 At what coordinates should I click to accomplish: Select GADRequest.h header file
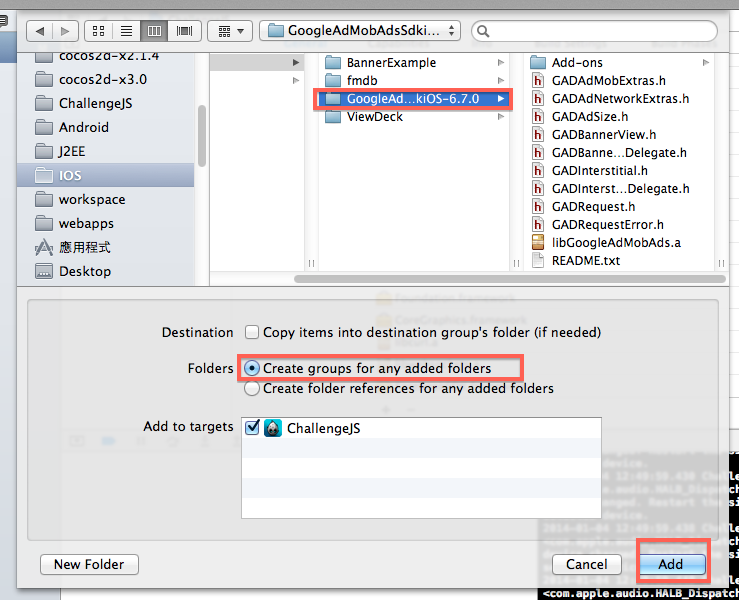620,206
